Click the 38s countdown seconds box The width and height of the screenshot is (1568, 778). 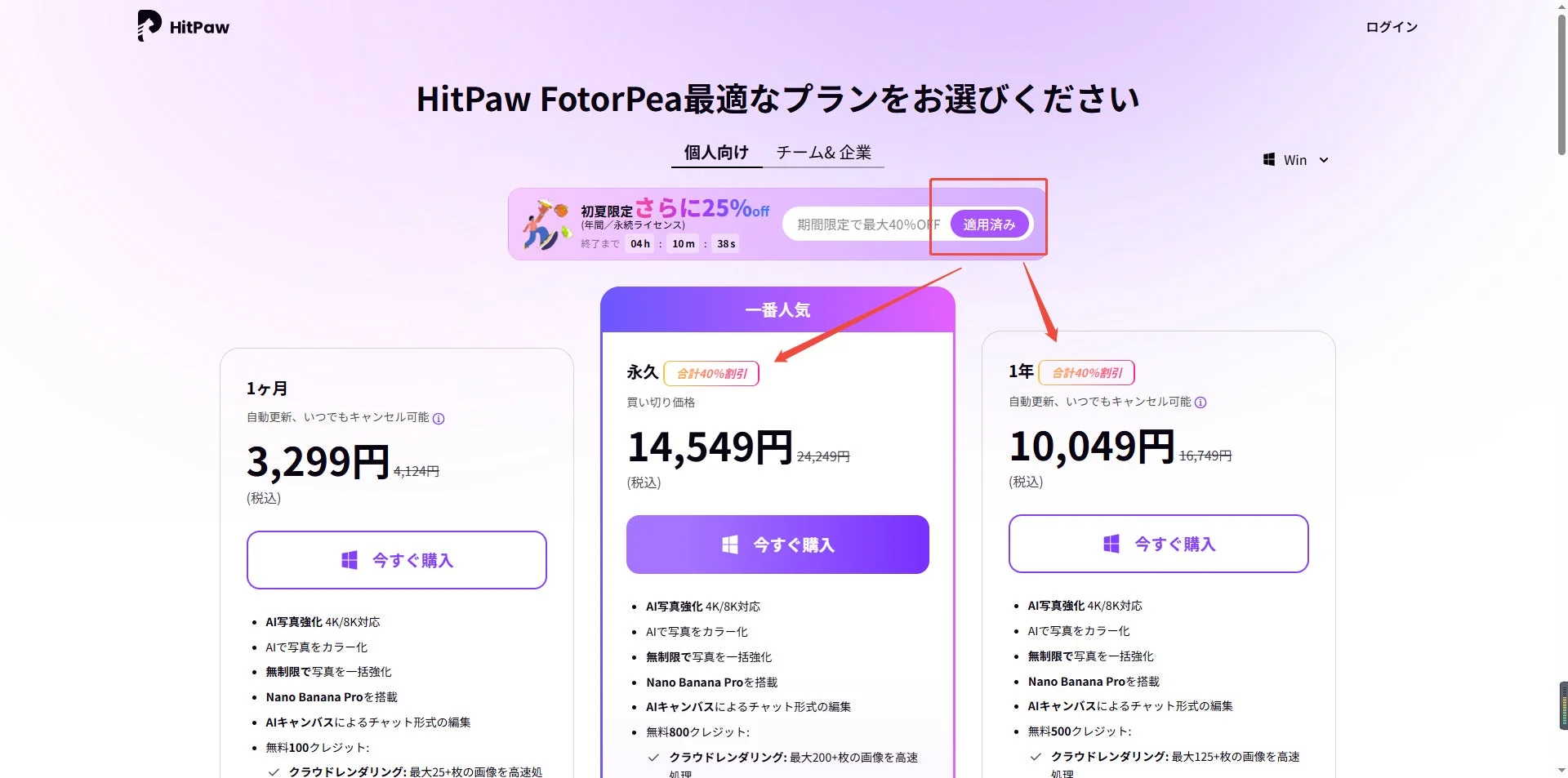coord(726,243)
